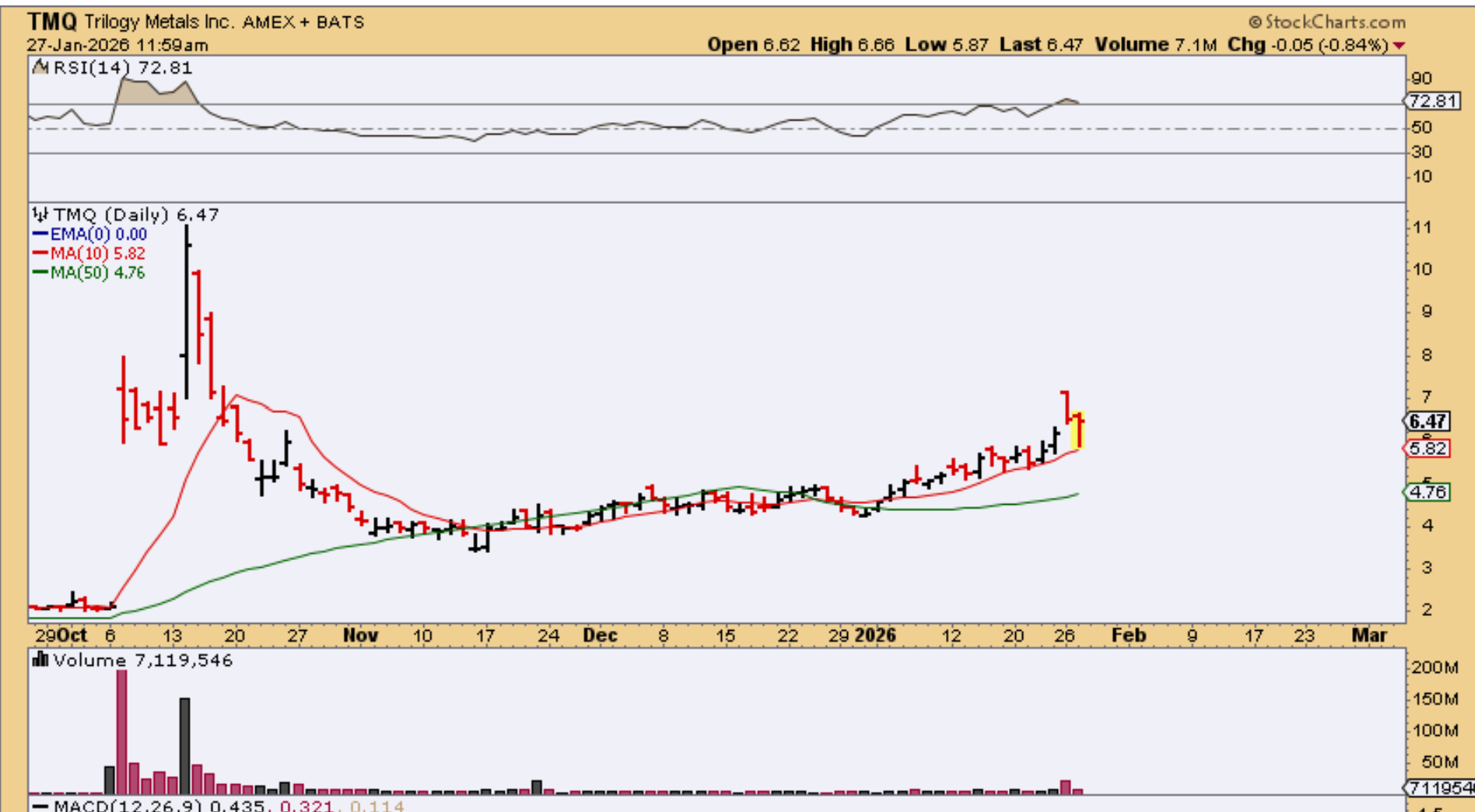This screenshot has width=1475, height=812.
Task: Click the tall black volume bar in mid-October
Action: (184, 745)
